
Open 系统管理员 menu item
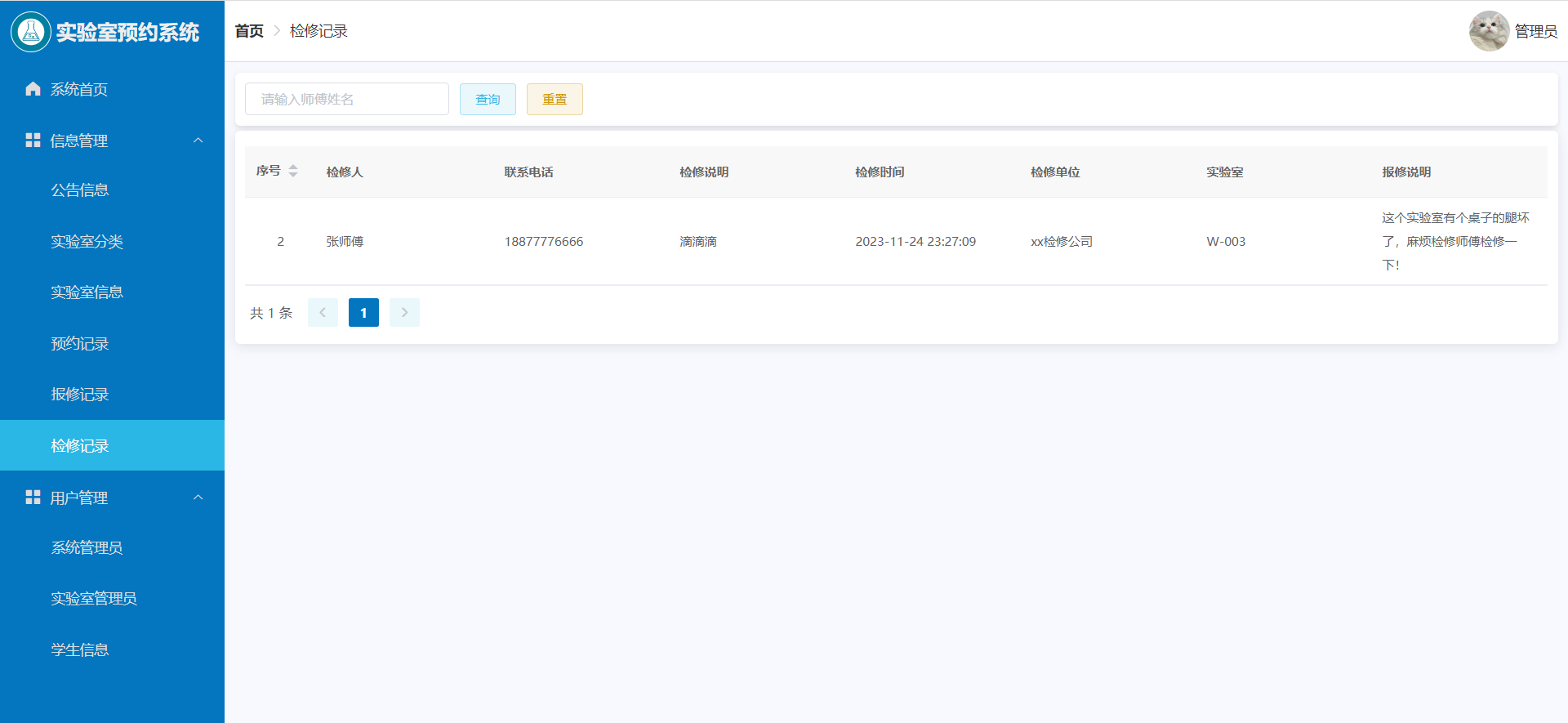(112, 548)
